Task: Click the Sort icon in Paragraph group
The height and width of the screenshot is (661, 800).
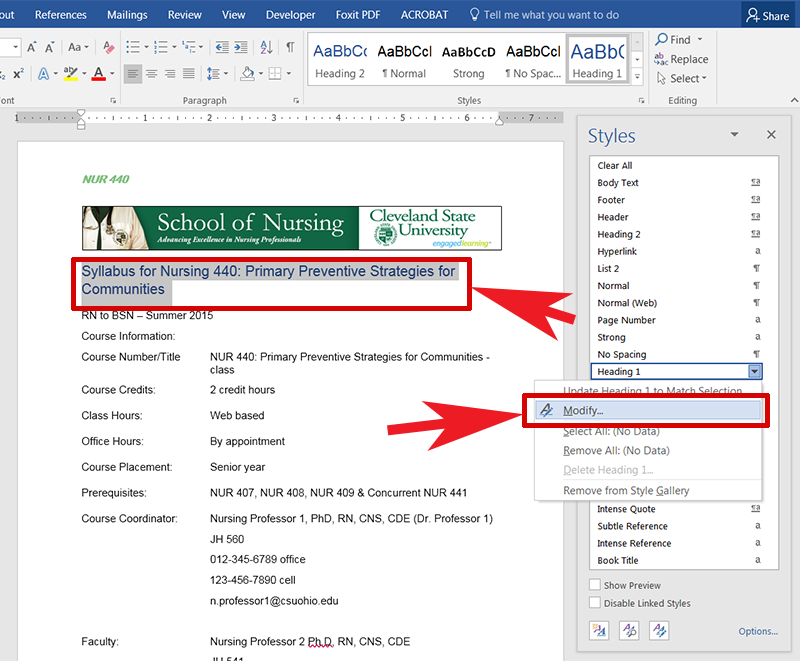Action: [x=266, y=45]
